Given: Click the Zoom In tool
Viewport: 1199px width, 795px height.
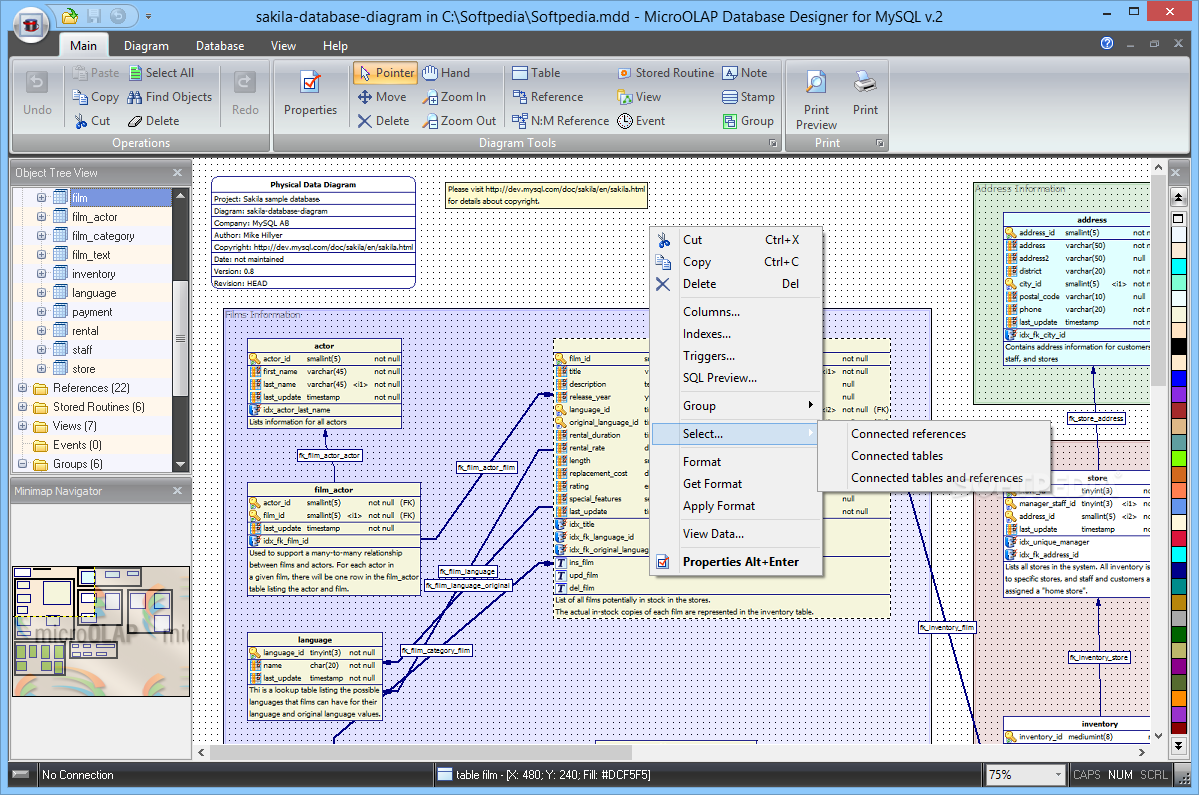Looking at the screenshot, I should click(x=454, y=97).
